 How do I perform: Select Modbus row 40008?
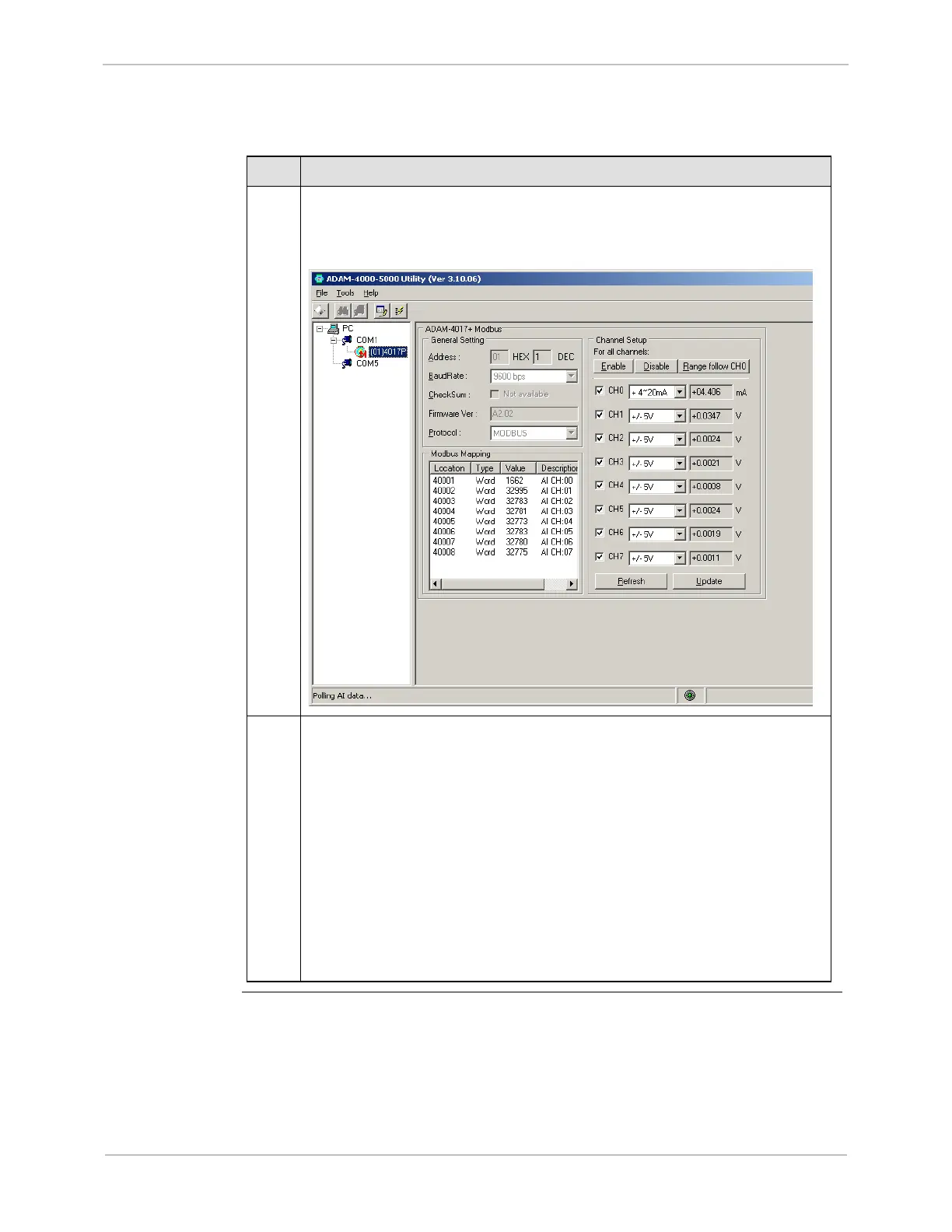503,552
